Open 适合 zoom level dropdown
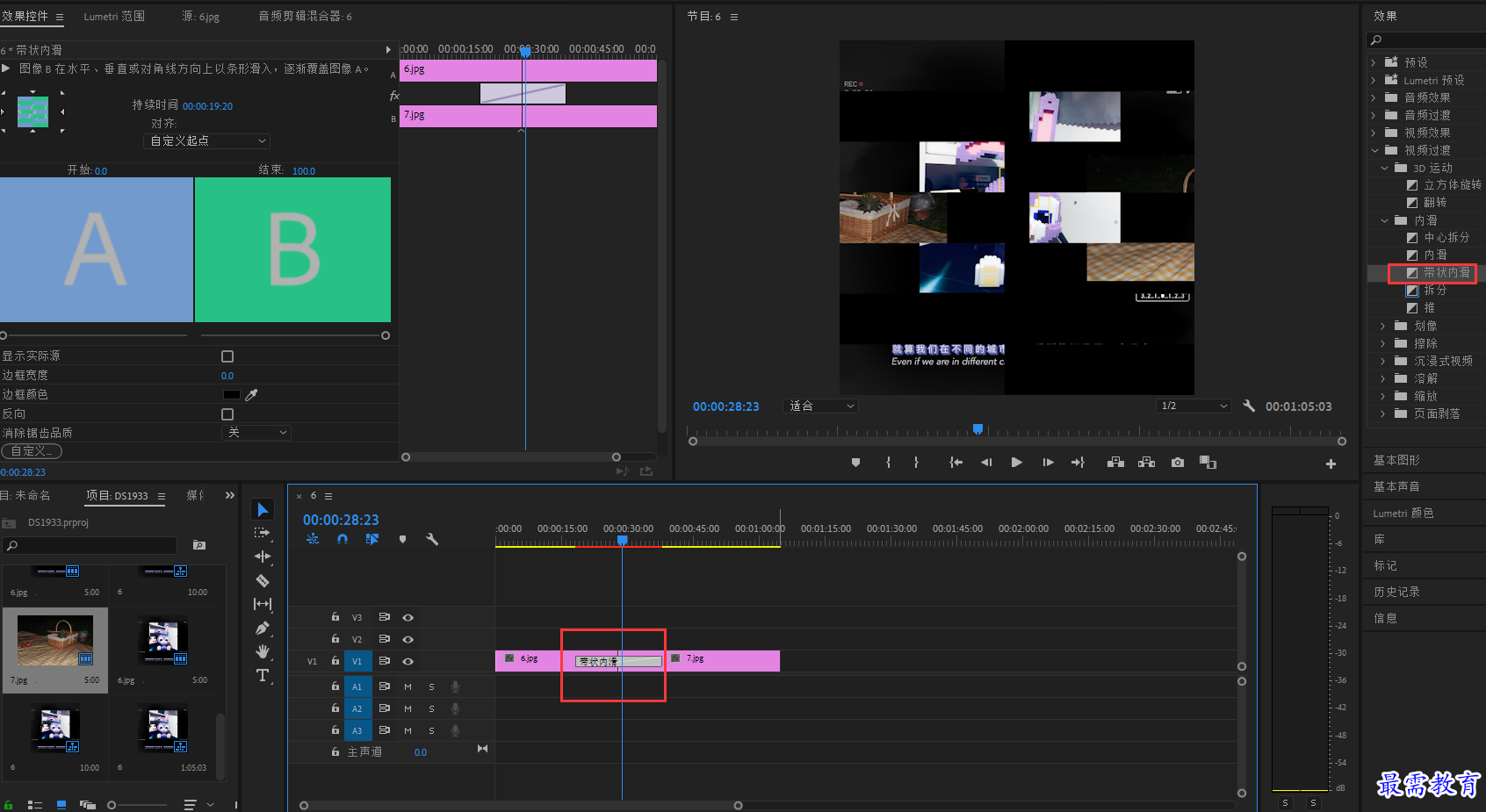 point(820,406)
